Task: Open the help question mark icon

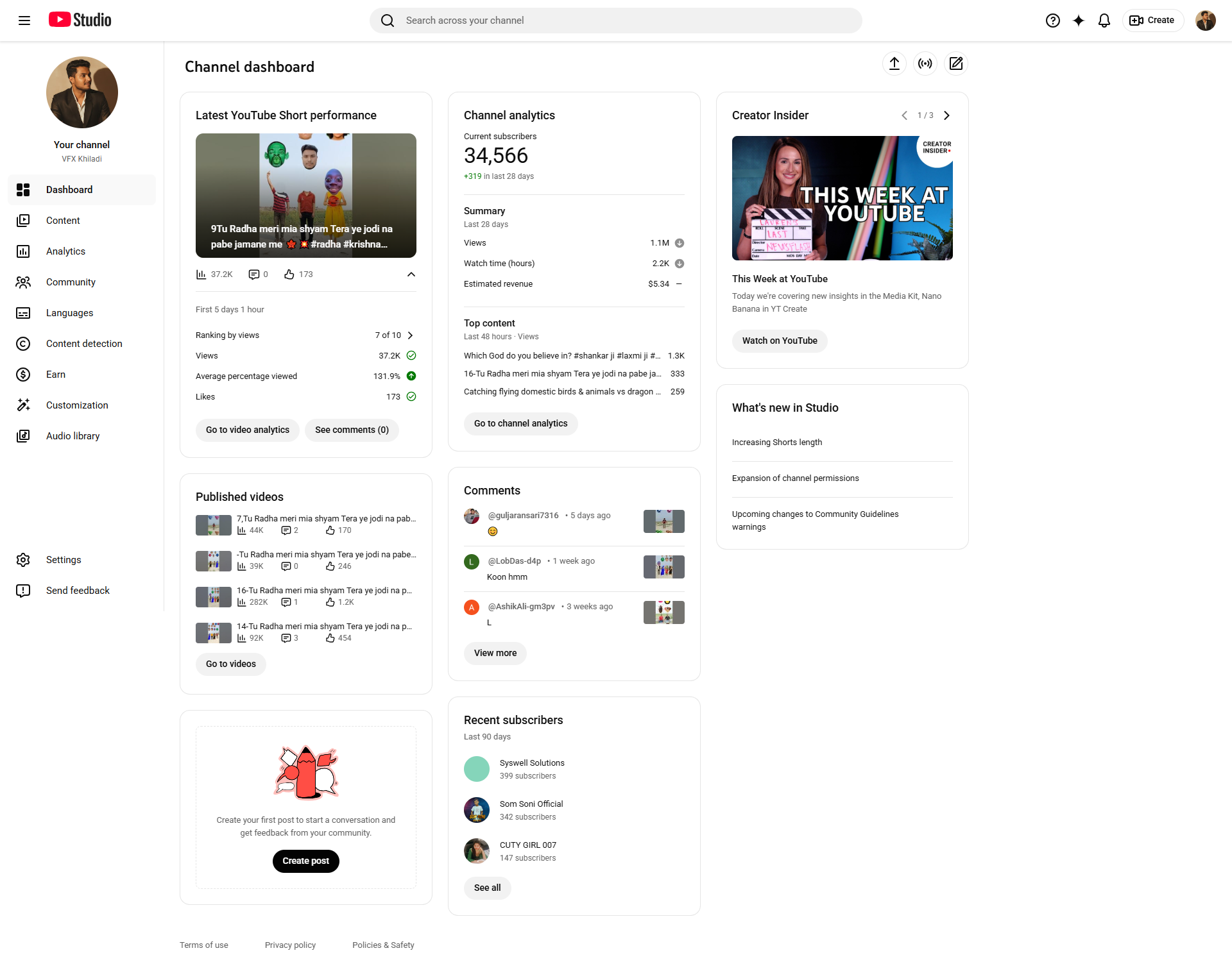Action: (1052, 21)
